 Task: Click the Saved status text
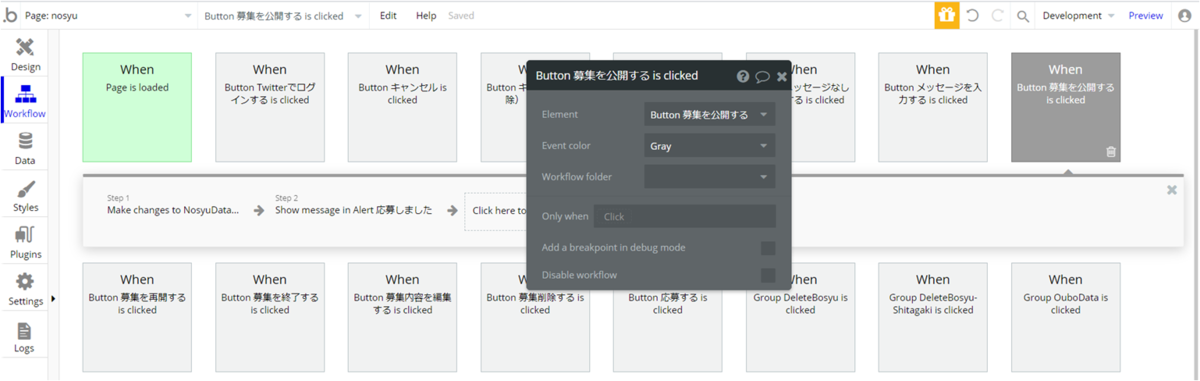(x=461, y=16)
